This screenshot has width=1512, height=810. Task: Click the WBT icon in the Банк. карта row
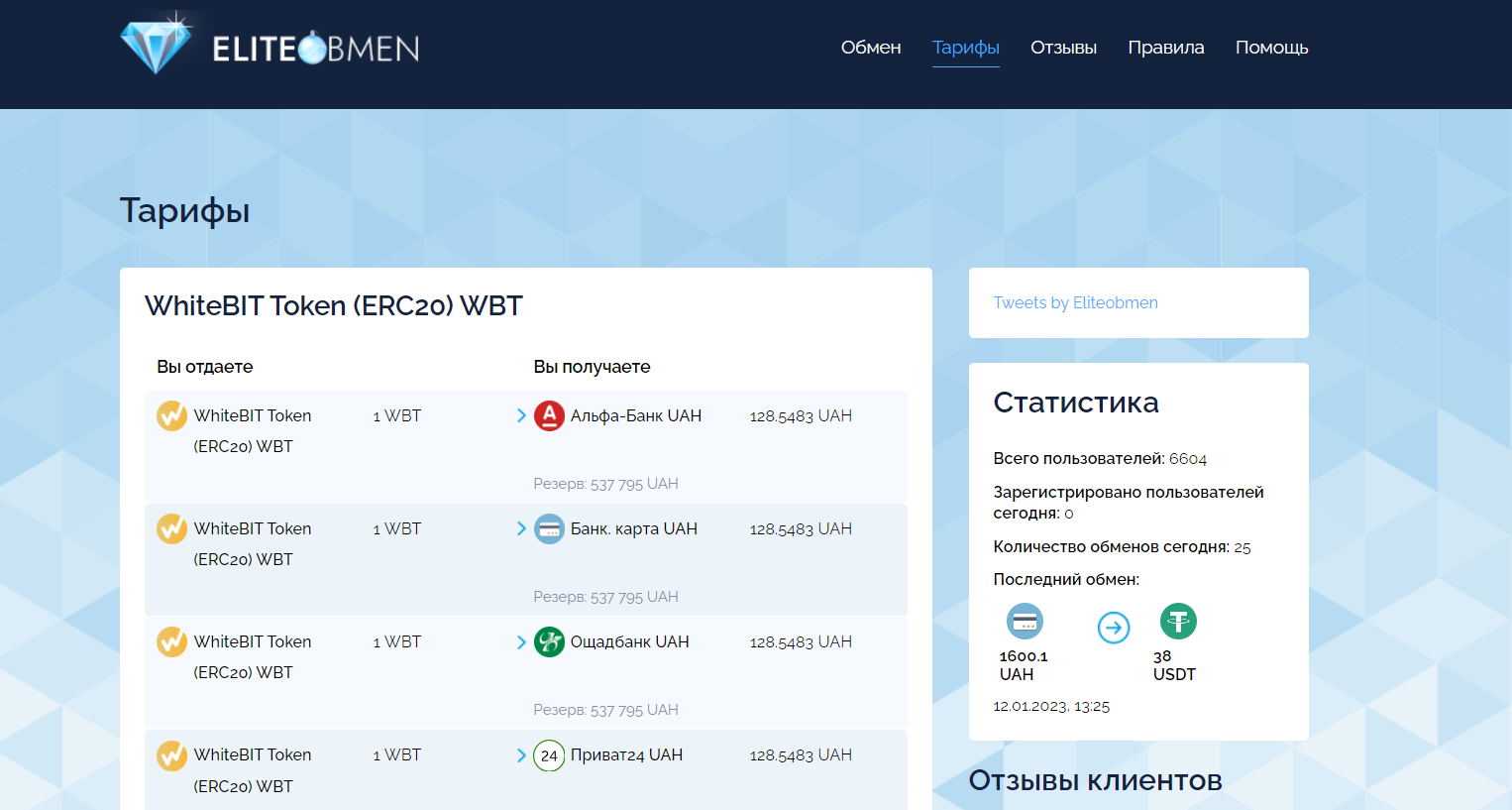171,528
